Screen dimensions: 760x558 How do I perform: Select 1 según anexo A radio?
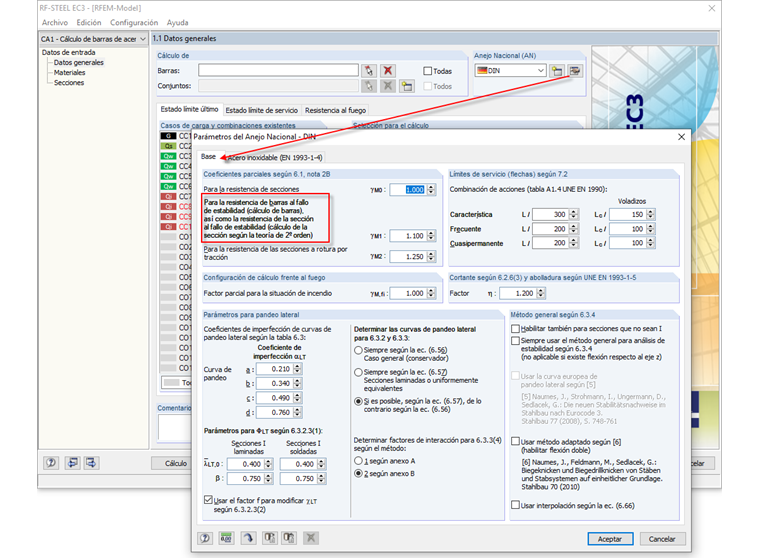[x=358, y=461]
